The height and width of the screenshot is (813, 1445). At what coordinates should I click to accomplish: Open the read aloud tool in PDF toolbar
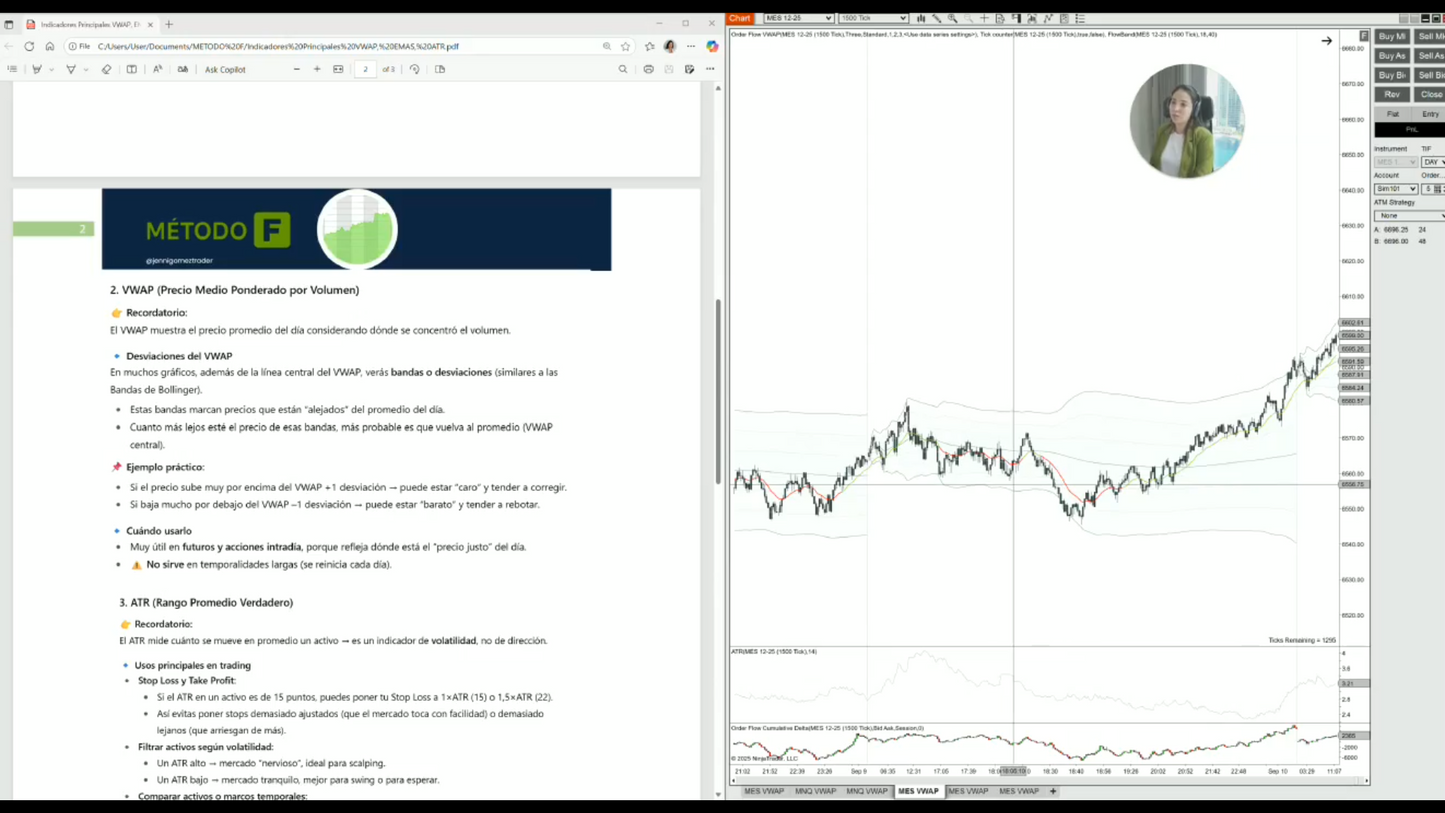(157, 69)
